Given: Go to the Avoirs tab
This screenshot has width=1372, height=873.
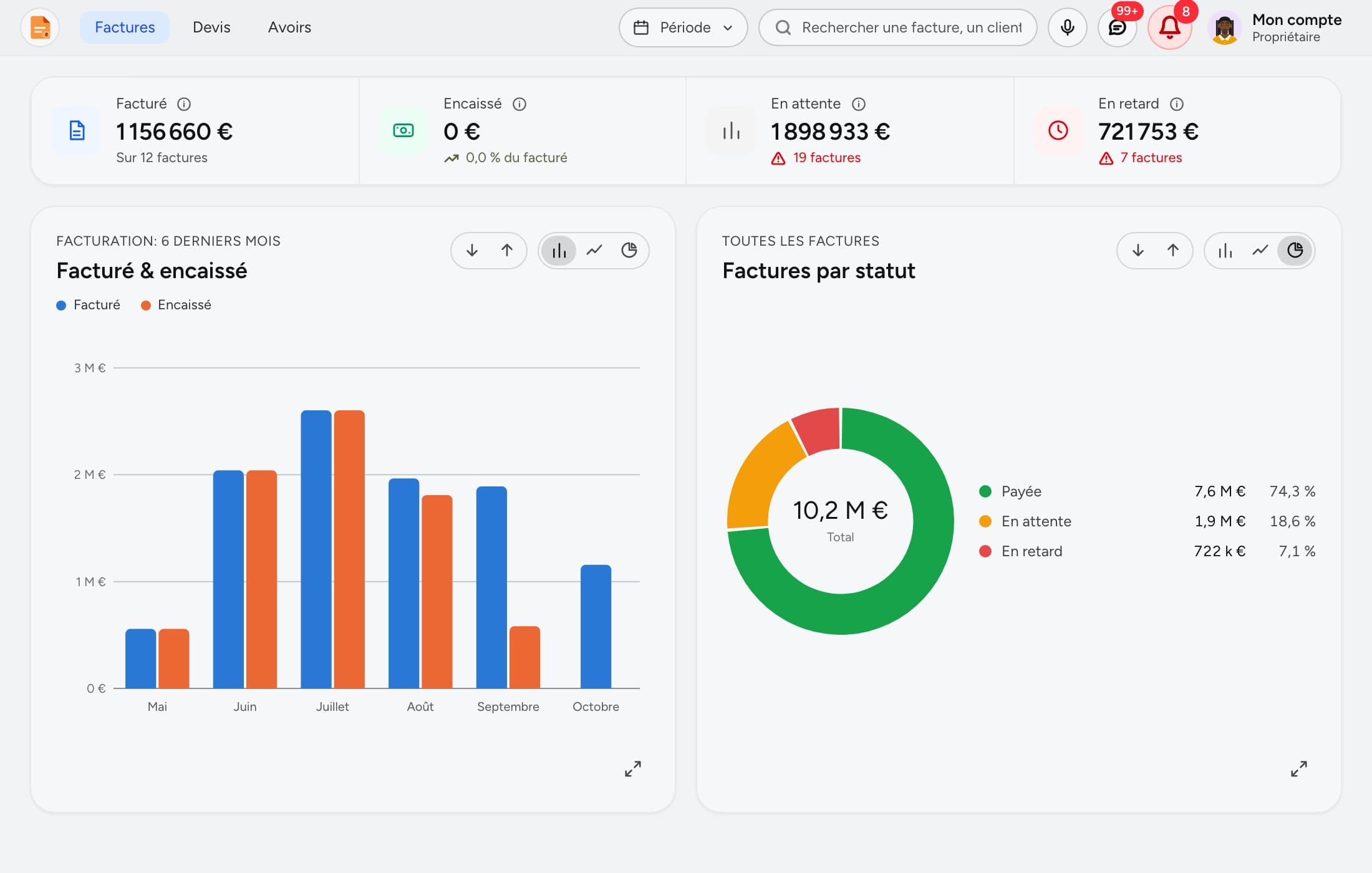Looking at the screenshot, I should pyautogui.click(x=289, y=27).
